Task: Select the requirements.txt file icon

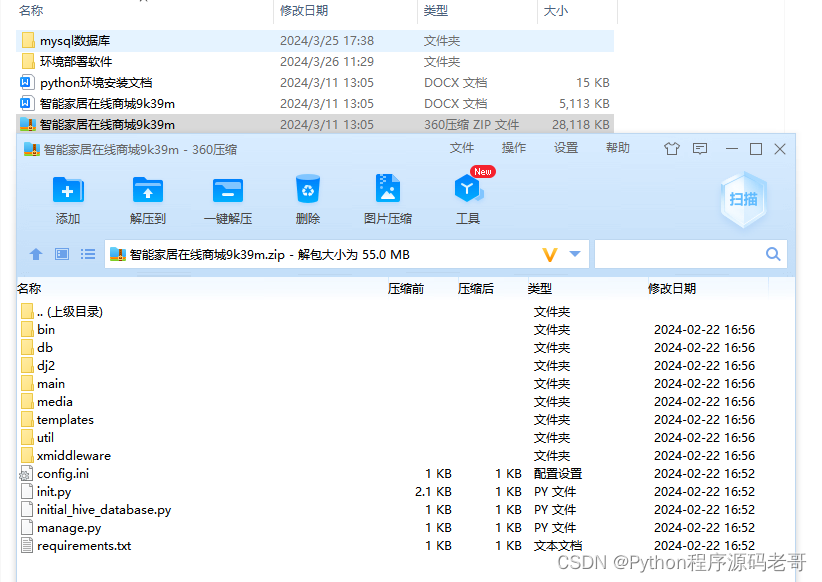Action: [x=27, y=545]
